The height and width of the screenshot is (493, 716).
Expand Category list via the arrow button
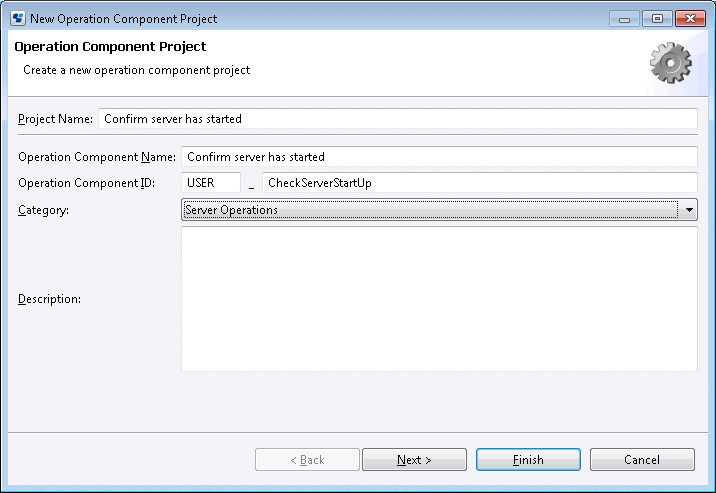pos(689,210)
